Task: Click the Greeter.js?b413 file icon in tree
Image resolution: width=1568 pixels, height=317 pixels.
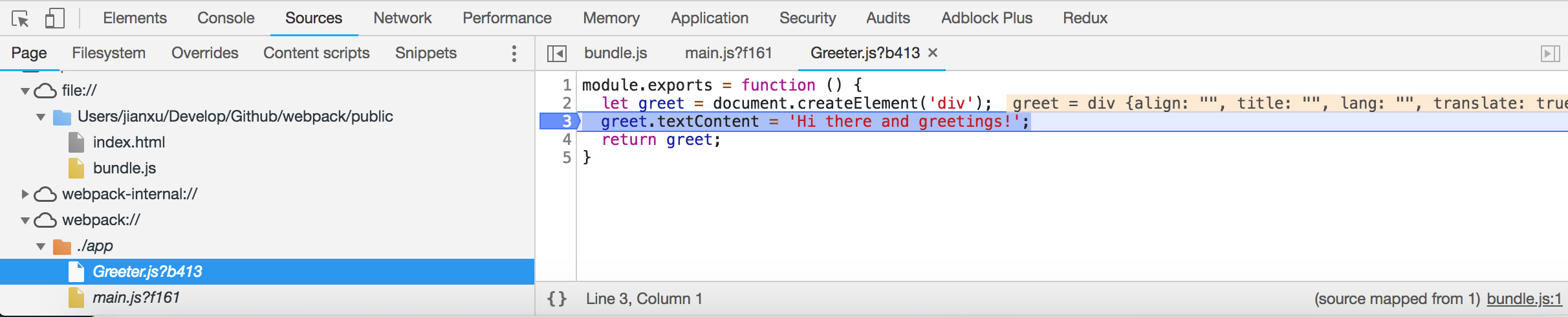Action: tap(76, 272)
